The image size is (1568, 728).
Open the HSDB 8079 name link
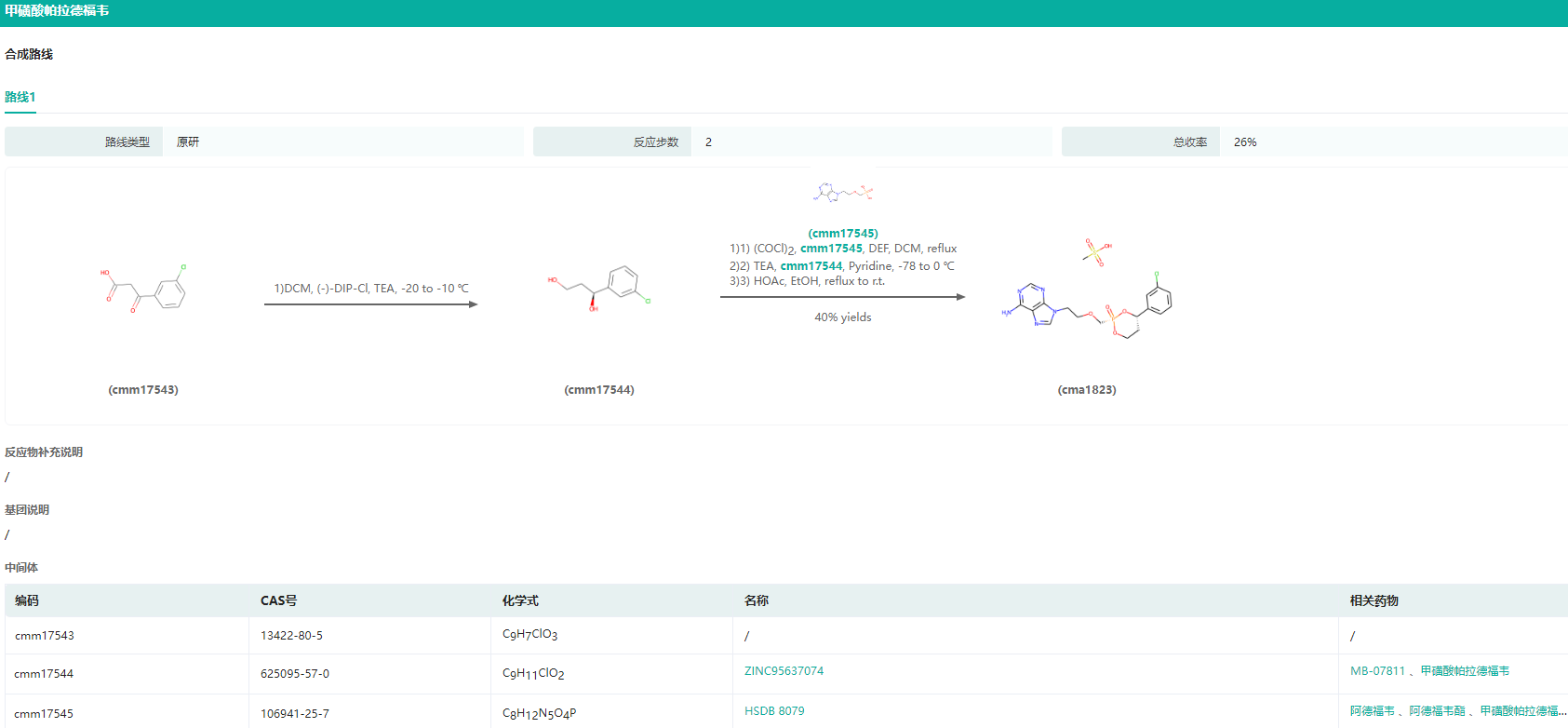click(x=774, y=711)
